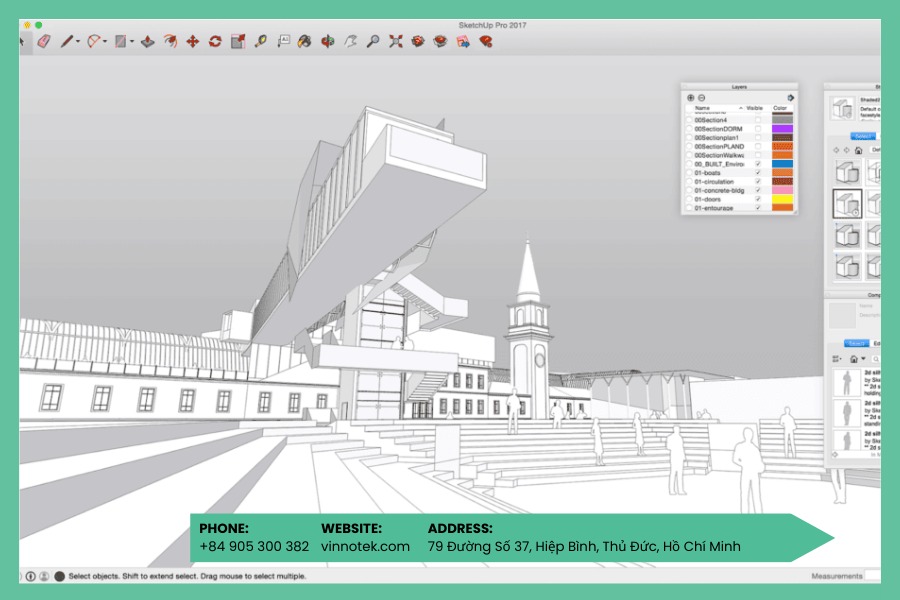Screen dimensions: 900x600
Task: Sort layers by Name column header
Action: pyautogui.click(x=703, y=108)
